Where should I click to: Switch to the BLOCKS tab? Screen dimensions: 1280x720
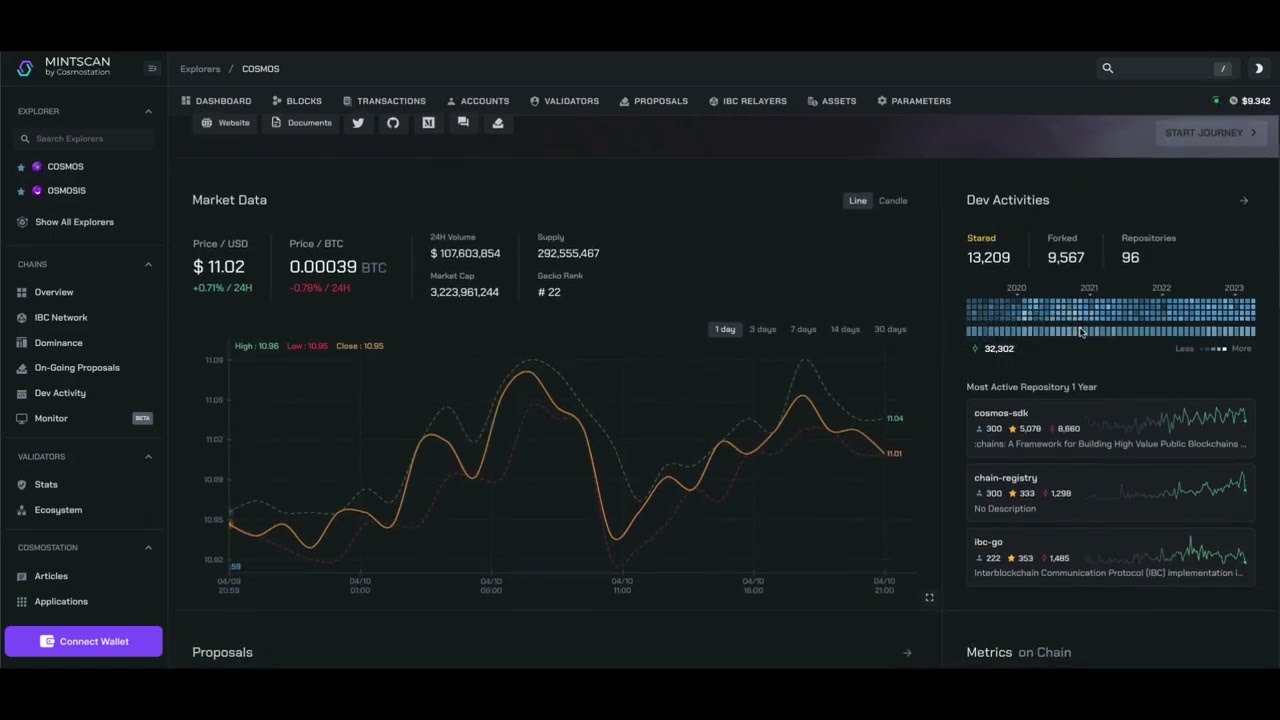pyautogui.click(x=297, y=101)
